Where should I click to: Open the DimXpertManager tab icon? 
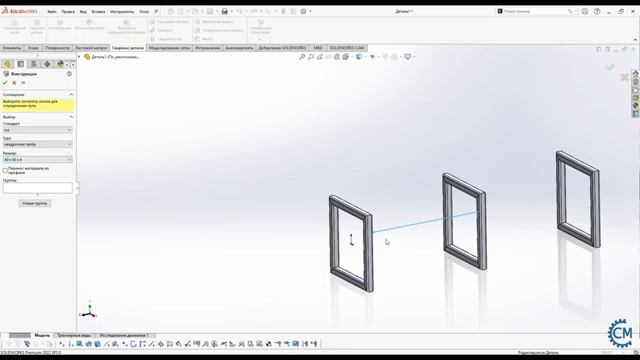(47, 64)
